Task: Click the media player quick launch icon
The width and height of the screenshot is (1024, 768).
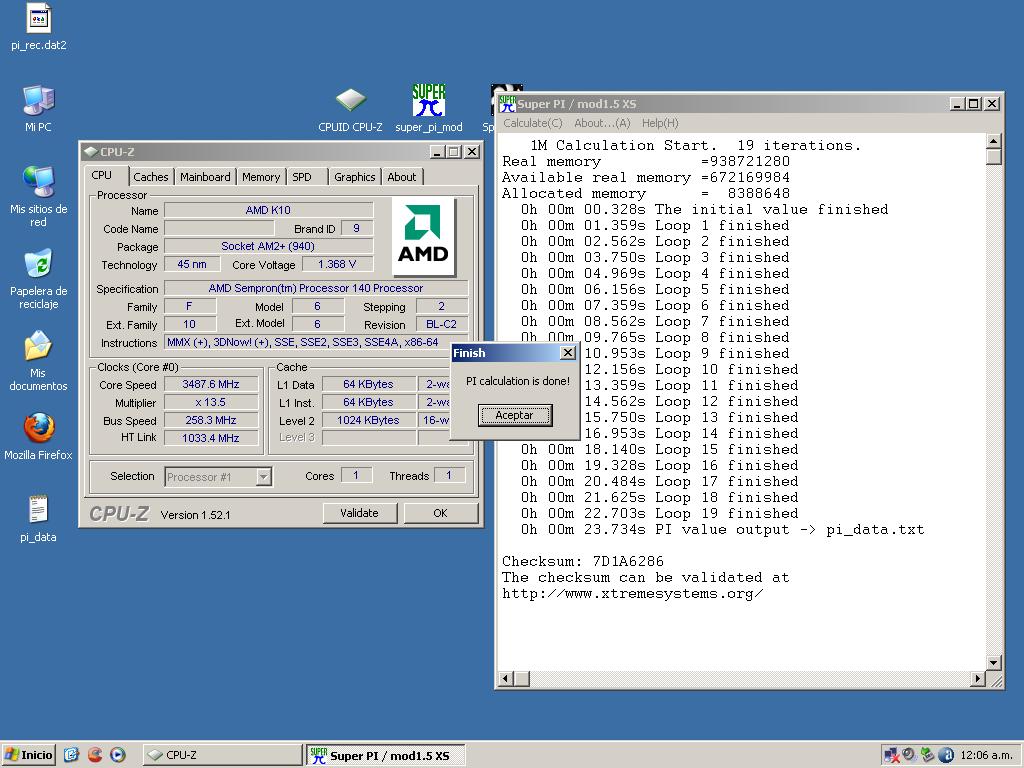Action: (118, 755)
